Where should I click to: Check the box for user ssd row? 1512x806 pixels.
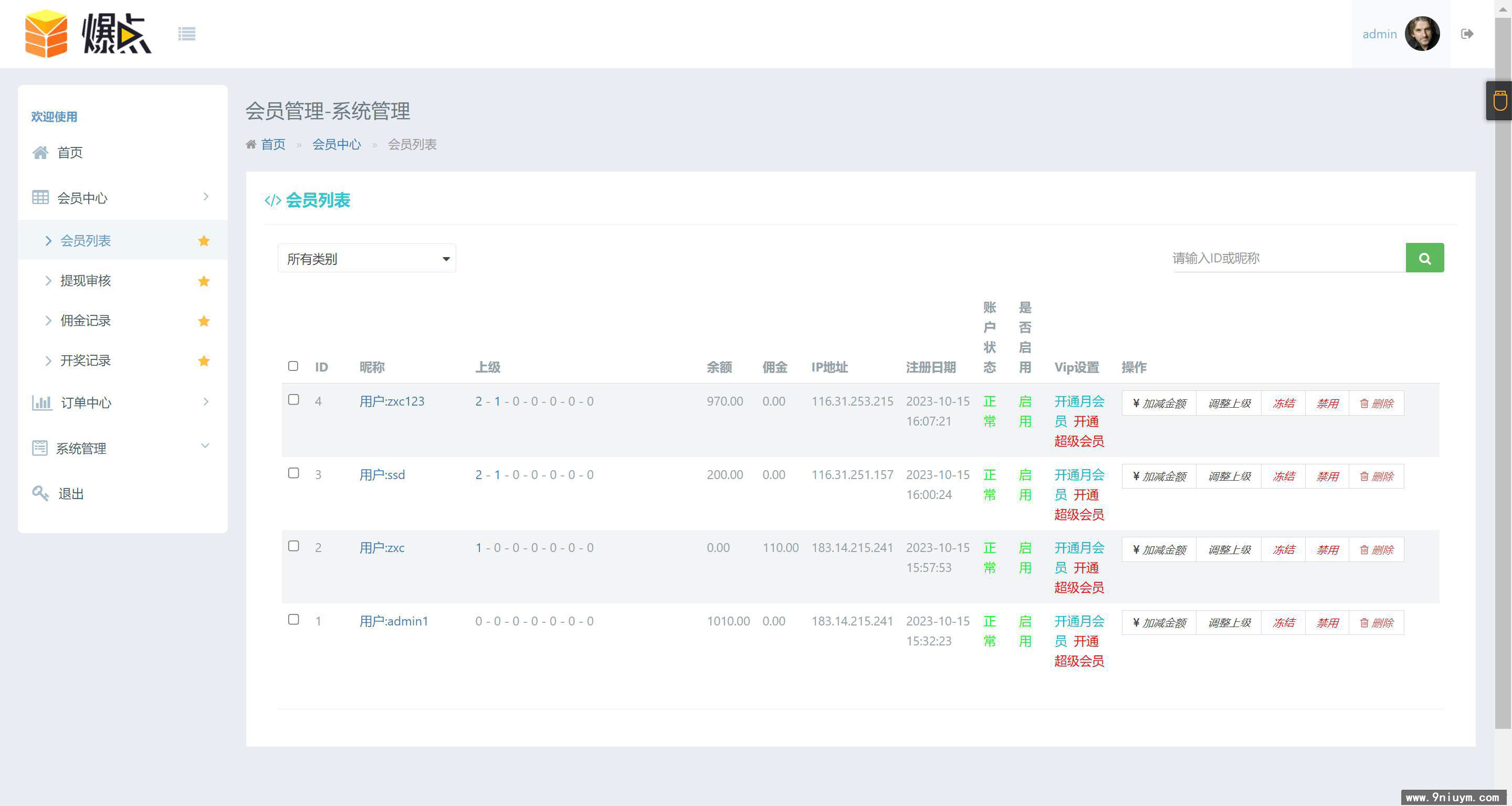pyautogui.click(x=293, y=473)
